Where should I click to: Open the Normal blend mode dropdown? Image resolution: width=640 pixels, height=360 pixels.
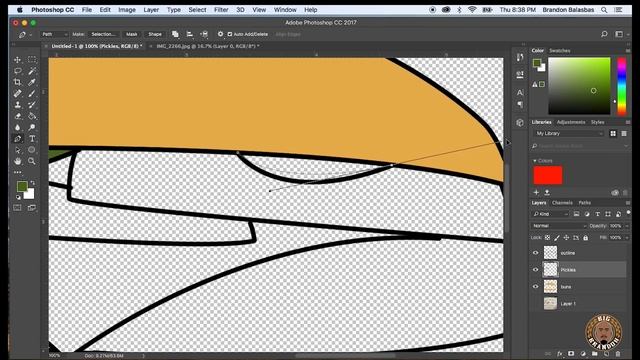coord(559,226)
